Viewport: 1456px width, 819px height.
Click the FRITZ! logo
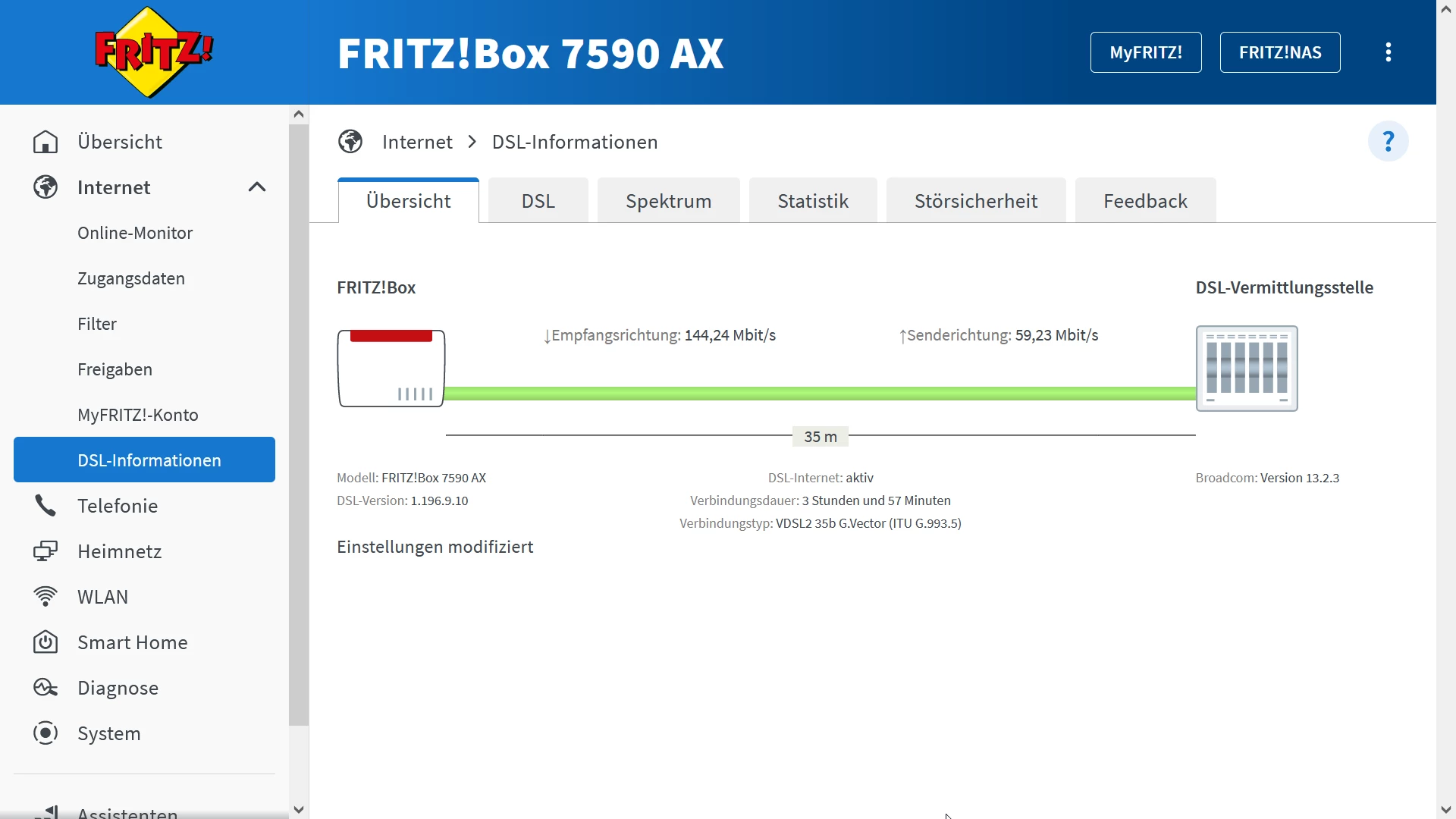click(x=154, y=52)
